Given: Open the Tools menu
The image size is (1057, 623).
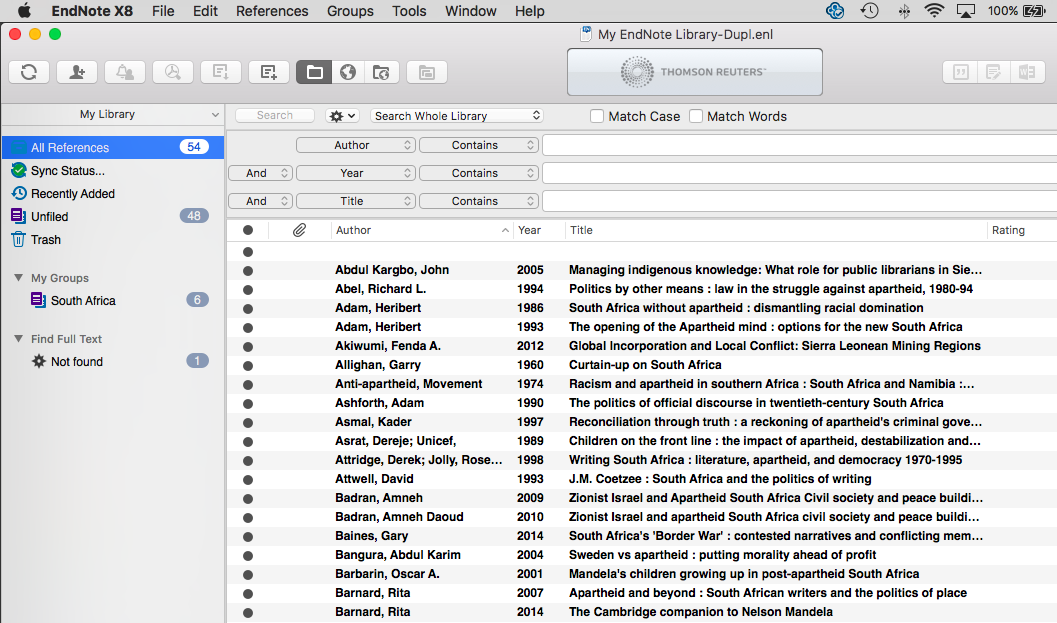Looking at the screenshot, I should click(409, 11).
